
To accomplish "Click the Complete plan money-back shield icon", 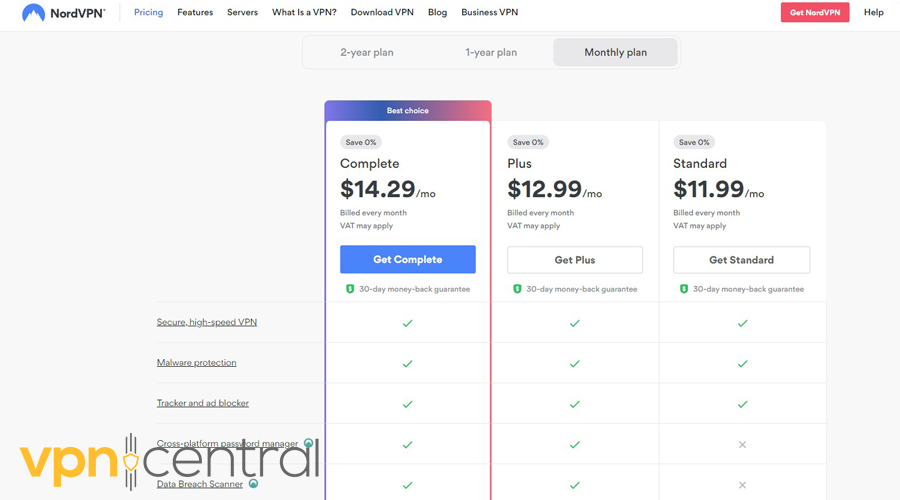I will click(350, 289).
